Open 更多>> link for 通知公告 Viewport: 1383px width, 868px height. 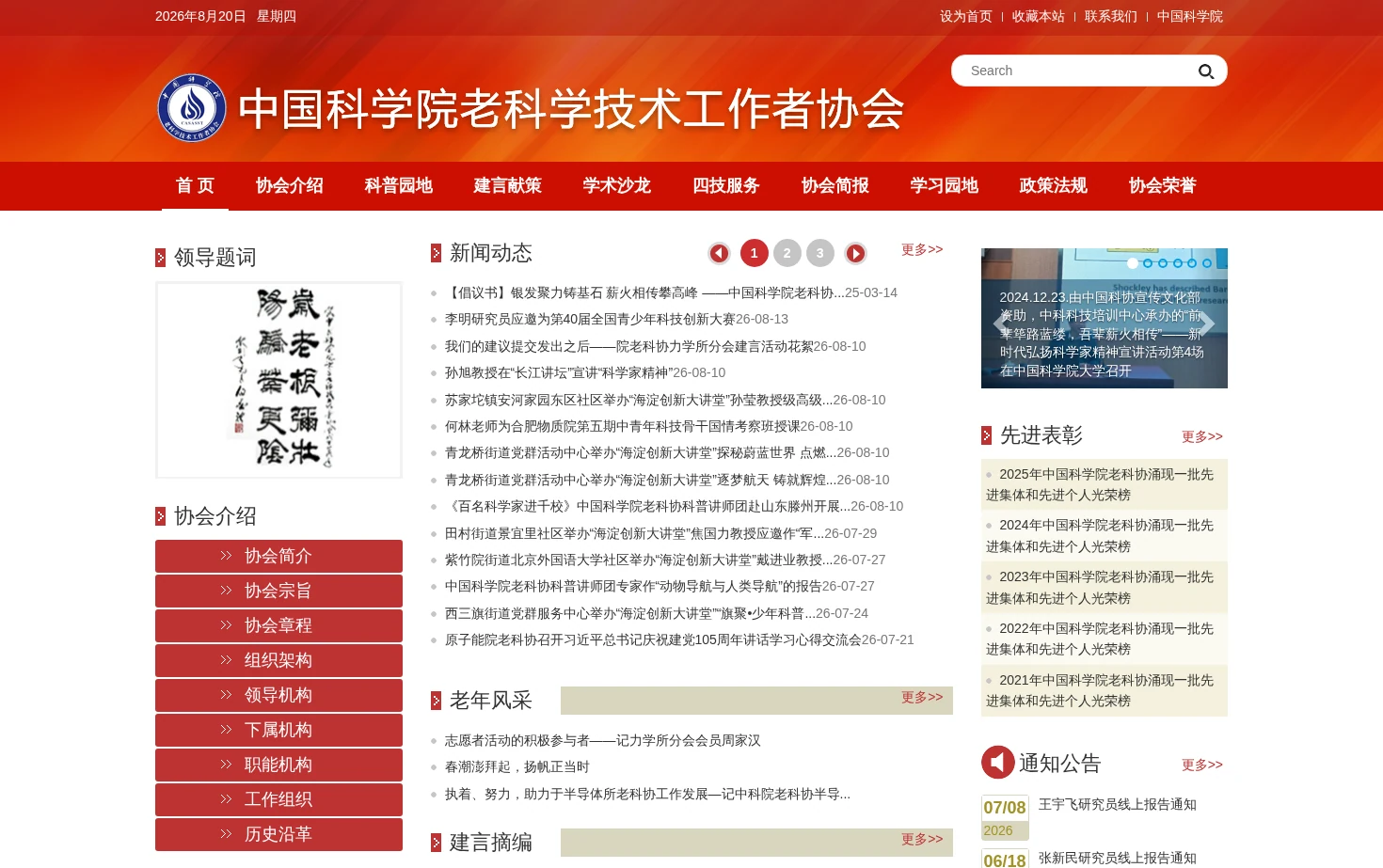click(x=1202, y=765)
